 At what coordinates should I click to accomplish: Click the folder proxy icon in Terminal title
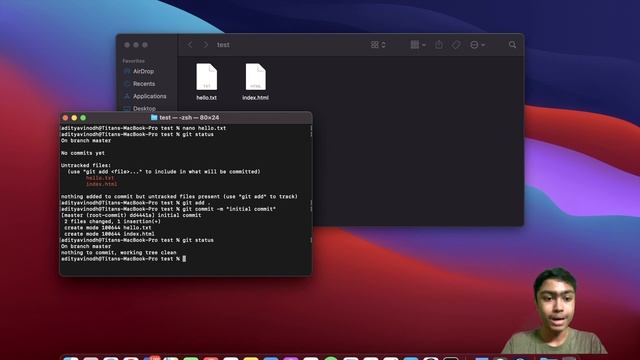[x=154, y=118]
